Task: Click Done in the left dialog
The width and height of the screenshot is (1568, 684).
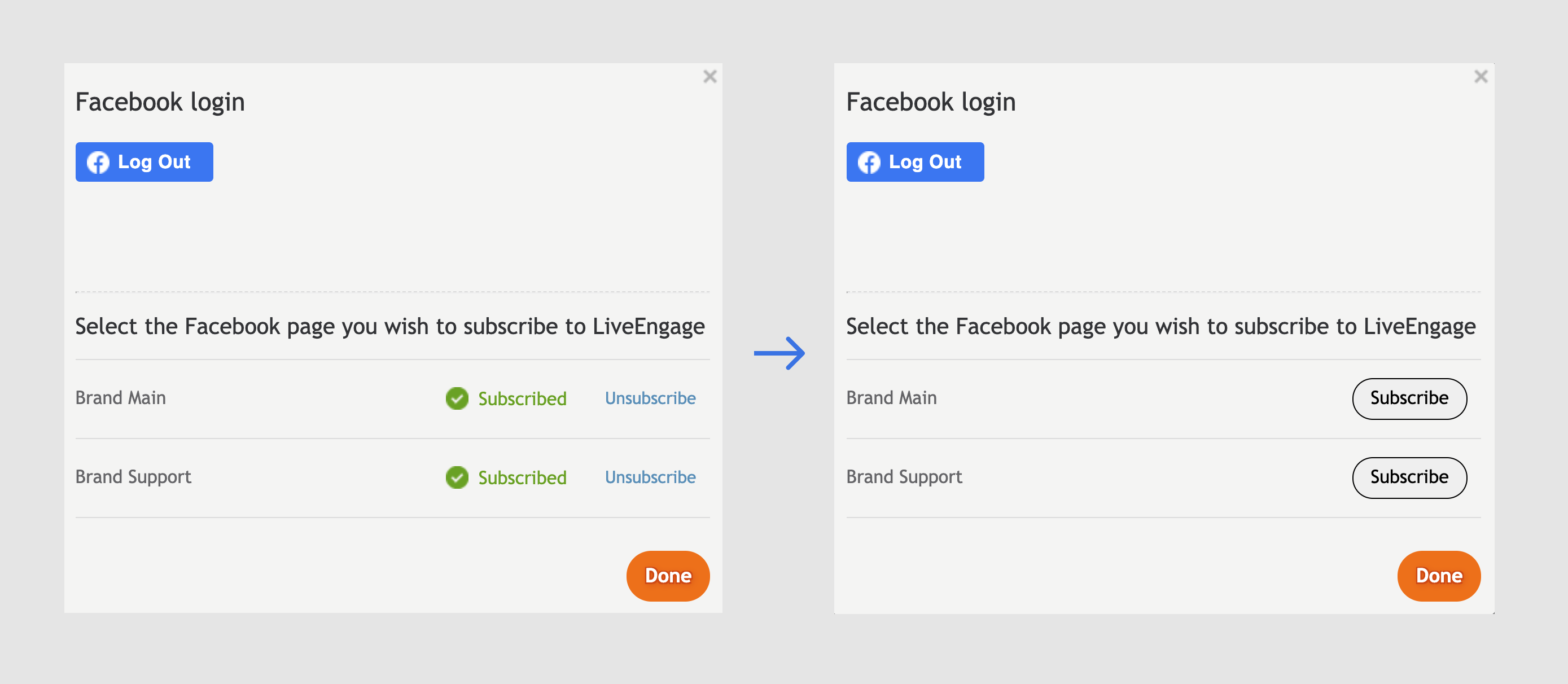Action: [x=668, y=576]
